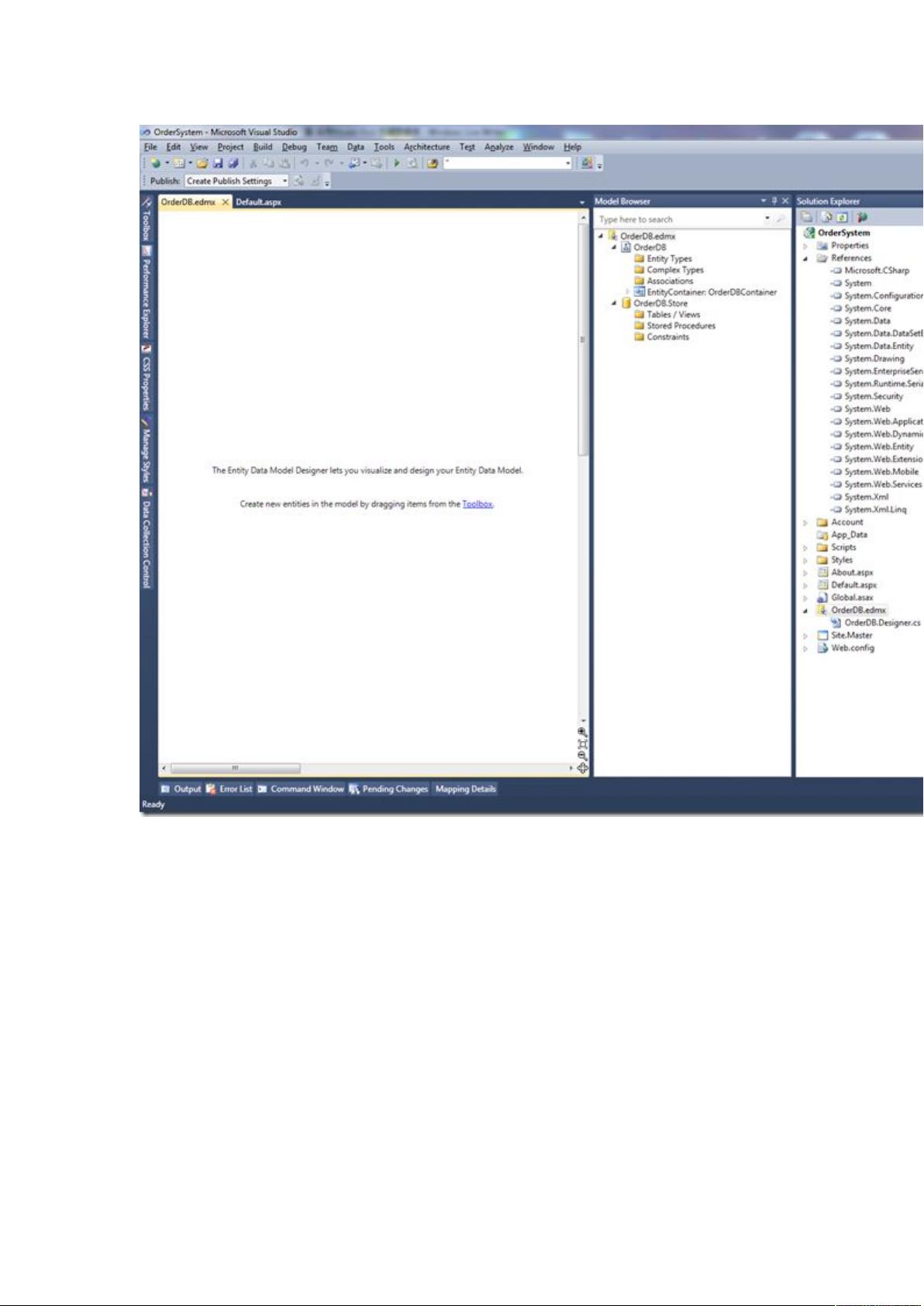Click the New Project toolbar icon

(156, 163)
